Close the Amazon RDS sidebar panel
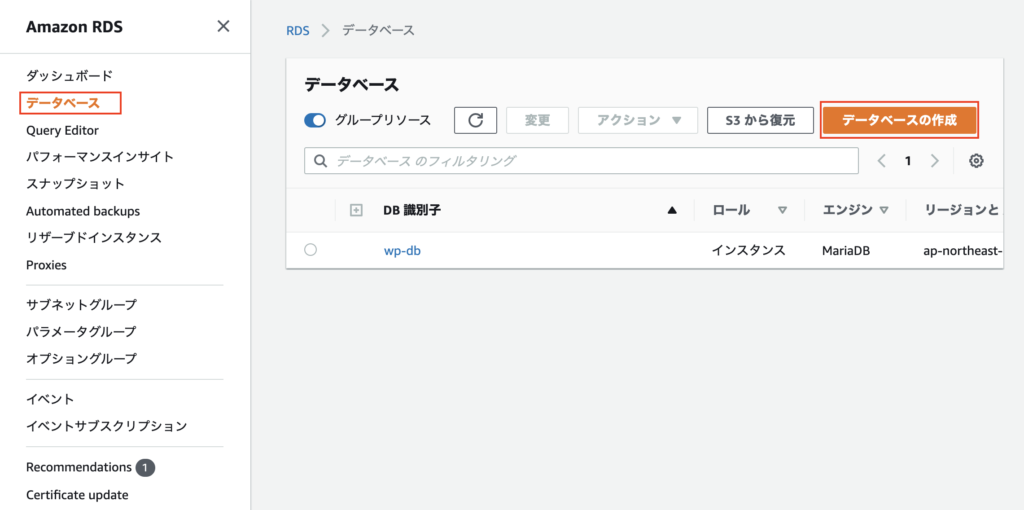This screenshot has width=1024, height=510. click(223, 27)
